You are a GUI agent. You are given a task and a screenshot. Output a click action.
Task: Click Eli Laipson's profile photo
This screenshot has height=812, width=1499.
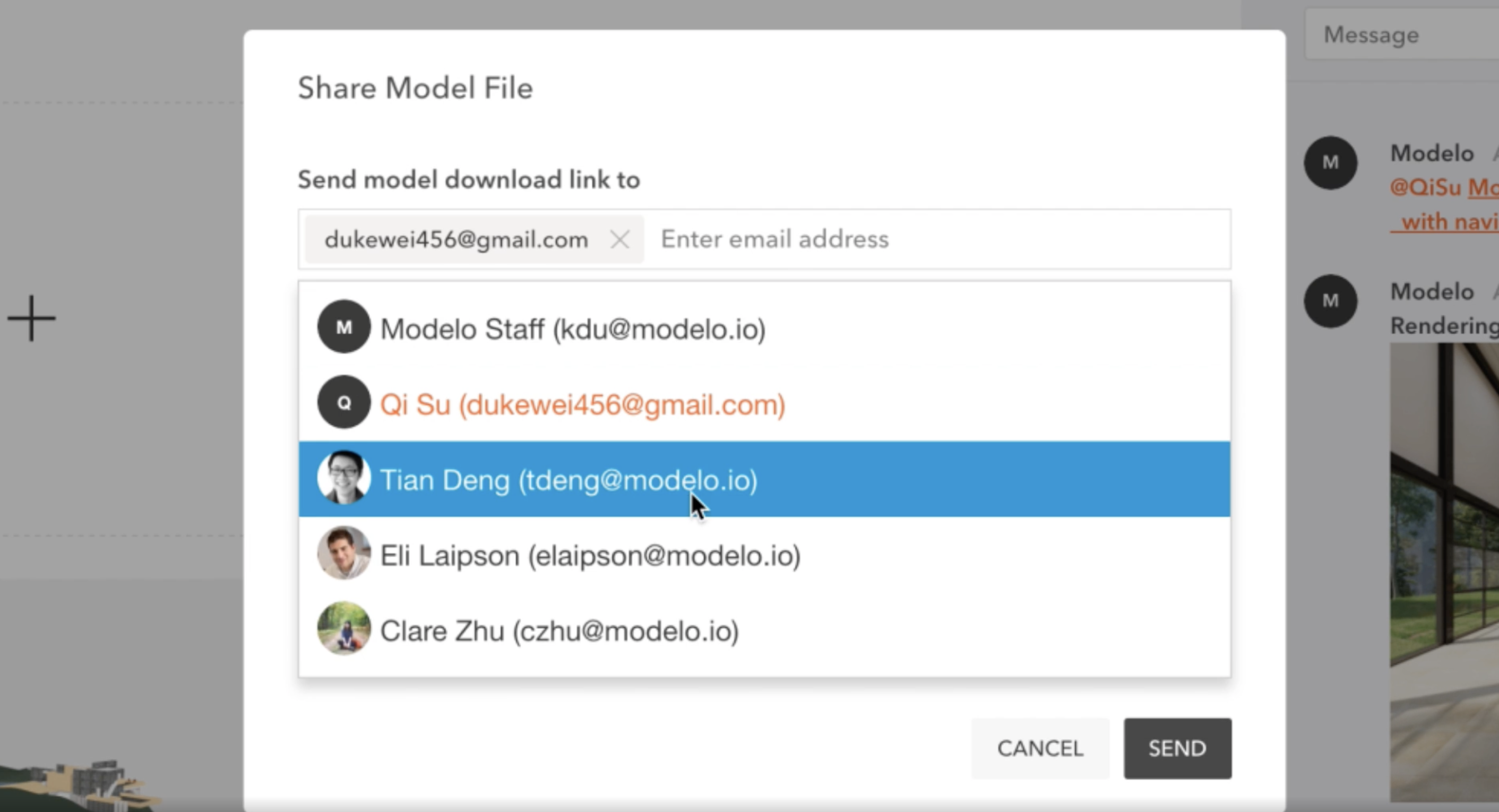(344, 553)
